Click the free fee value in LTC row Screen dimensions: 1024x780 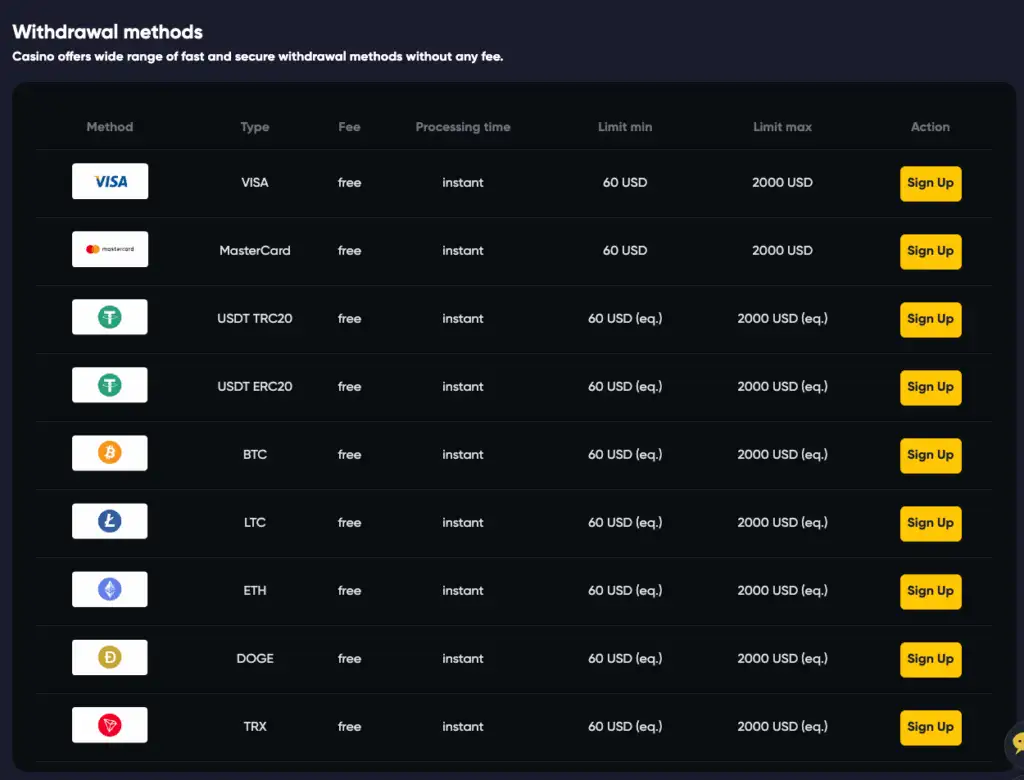[x=349, y=522]
